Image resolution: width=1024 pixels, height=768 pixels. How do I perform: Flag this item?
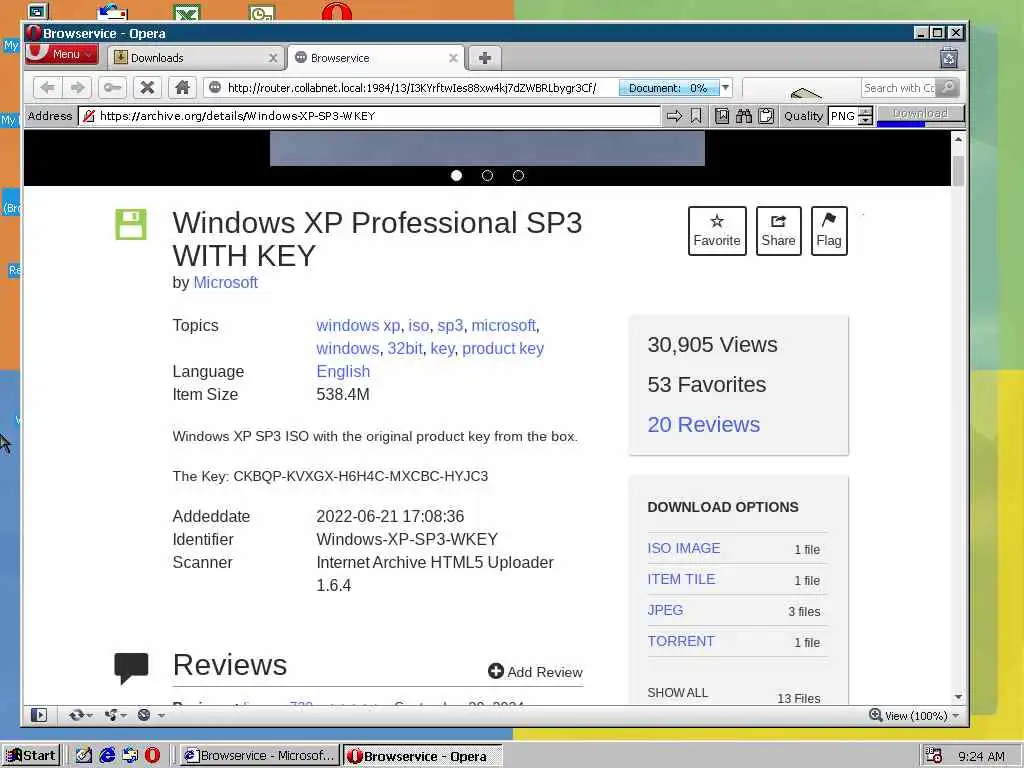(829, 231)
